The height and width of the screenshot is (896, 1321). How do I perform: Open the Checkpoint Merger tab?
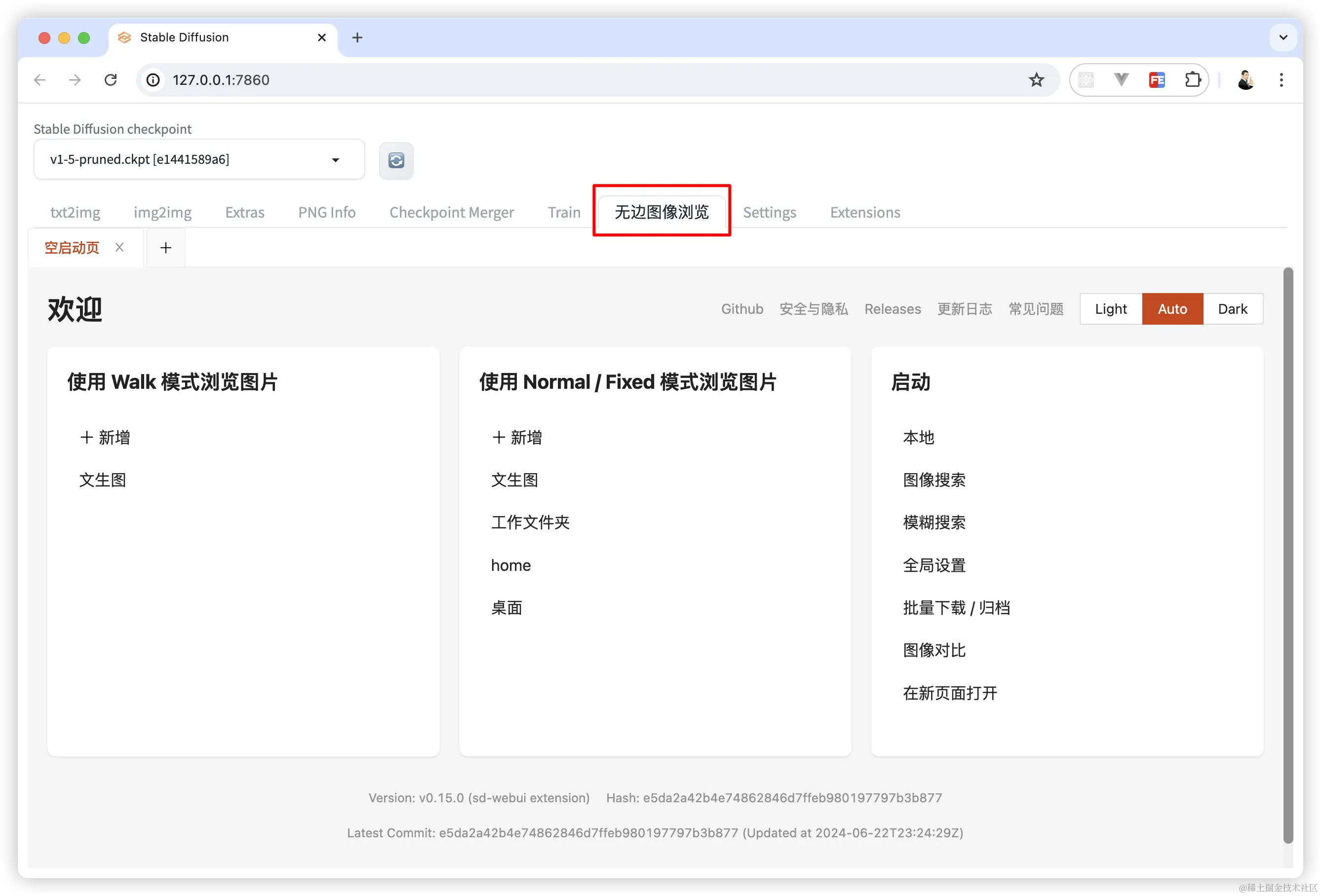pos(451,213)
